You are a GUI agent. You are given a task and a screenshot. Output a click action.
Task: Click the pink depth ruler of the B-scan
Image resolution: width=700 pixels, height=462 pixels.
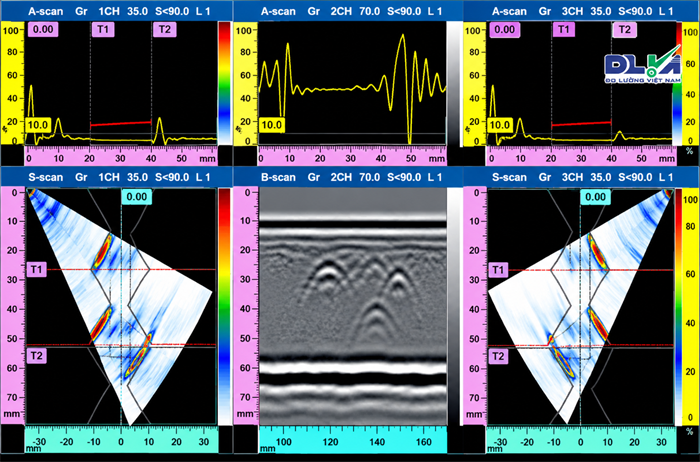pos(246,306)
